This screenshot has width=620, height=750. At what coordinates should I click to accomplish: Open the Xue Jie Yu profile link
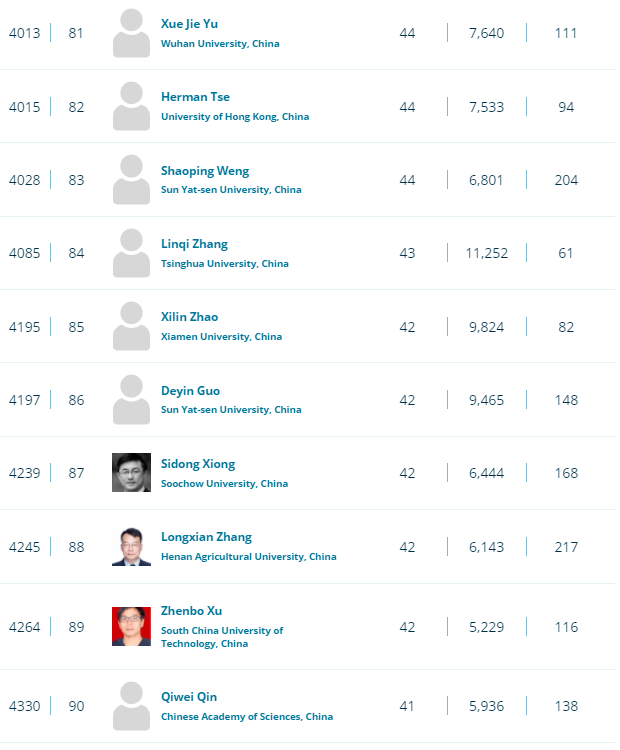(x=189, y=24)
